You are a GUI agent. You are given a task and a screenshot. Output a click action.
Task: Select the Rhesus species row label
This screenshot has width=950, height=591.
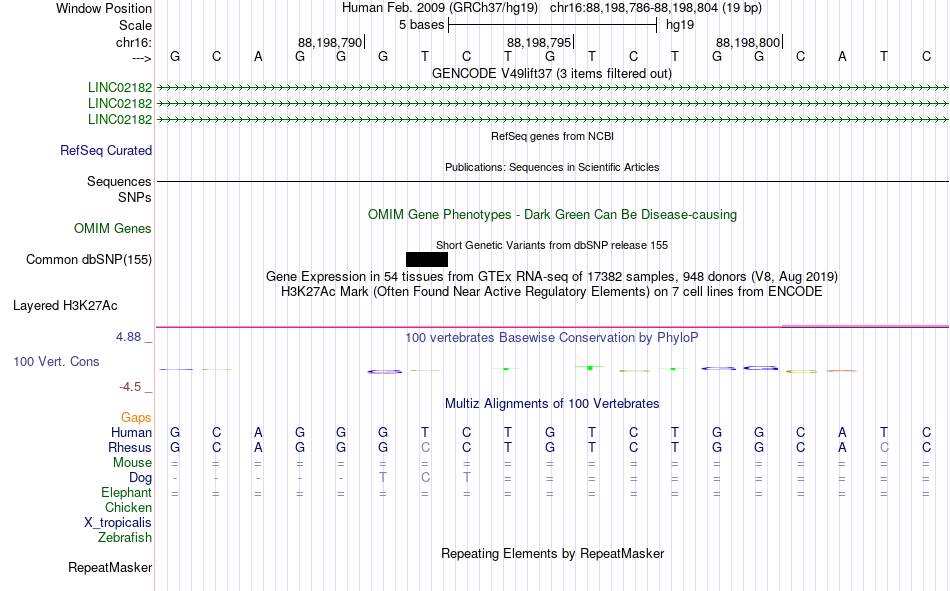130,448
